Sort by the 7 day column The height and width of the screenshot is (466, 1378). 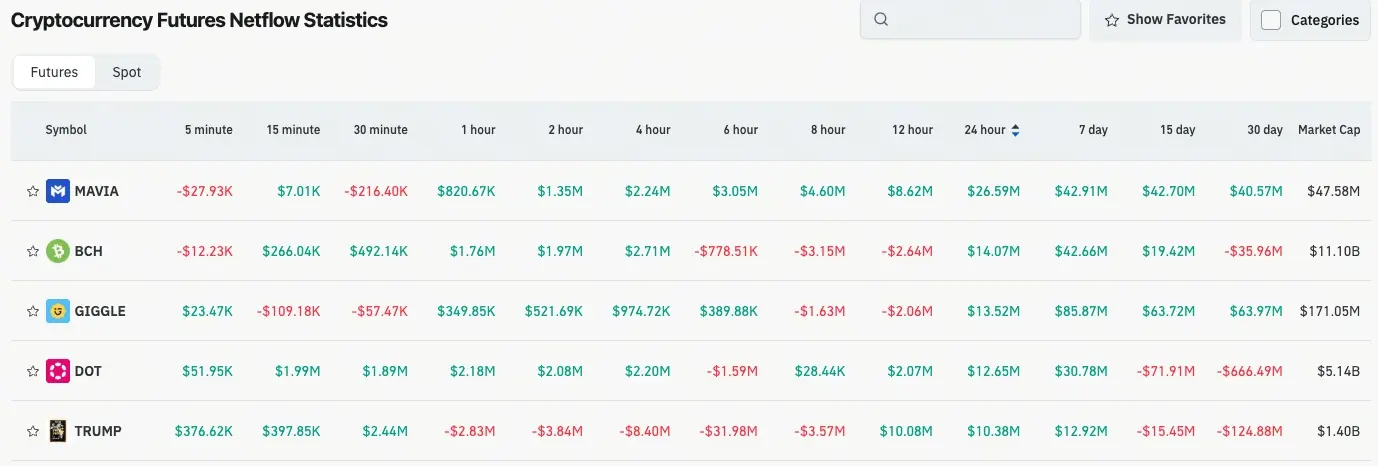tap(1092, 130)
